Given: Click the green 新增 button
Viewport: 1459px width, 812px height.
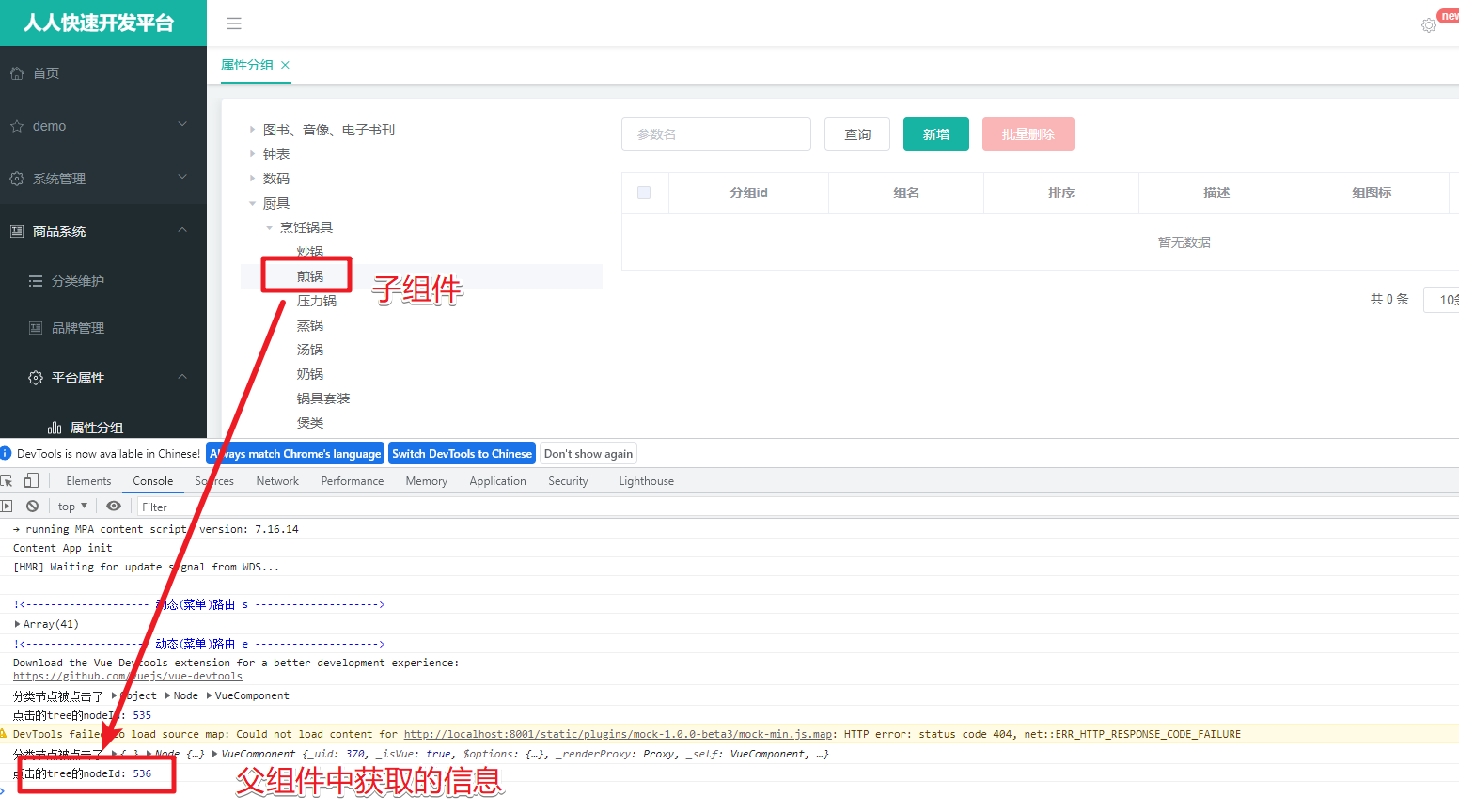Looking at the screenshot, I should click(x=935, y=134).
